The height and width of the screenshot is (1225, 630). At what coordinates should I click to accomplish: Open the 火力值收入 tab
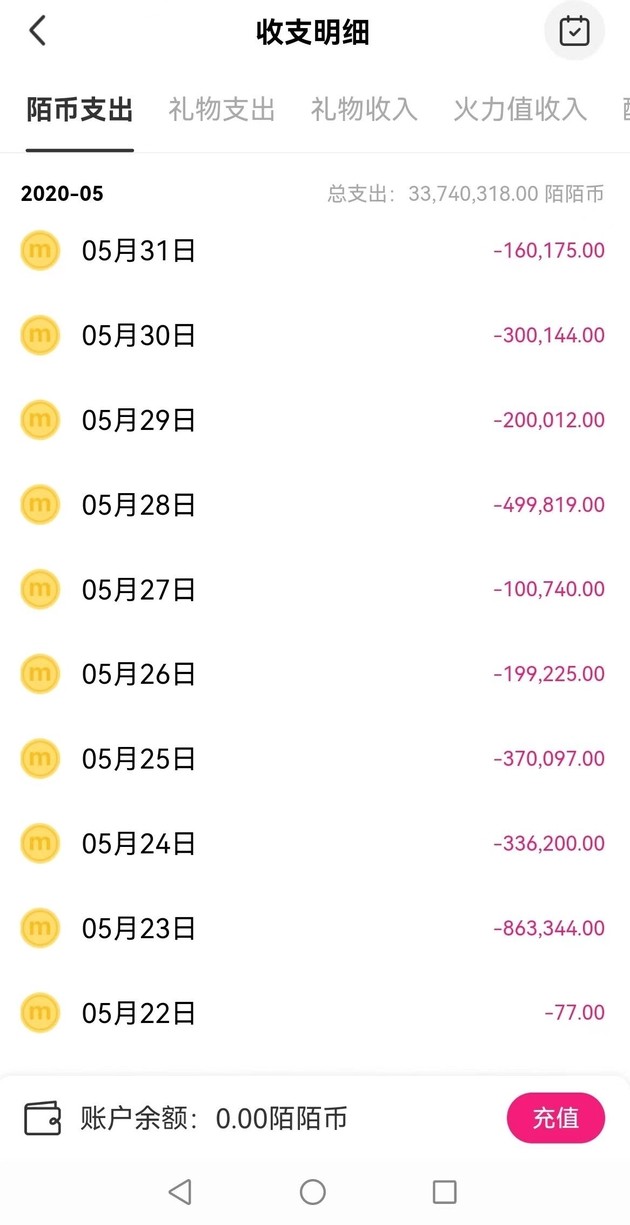click(x=519, y=110)
